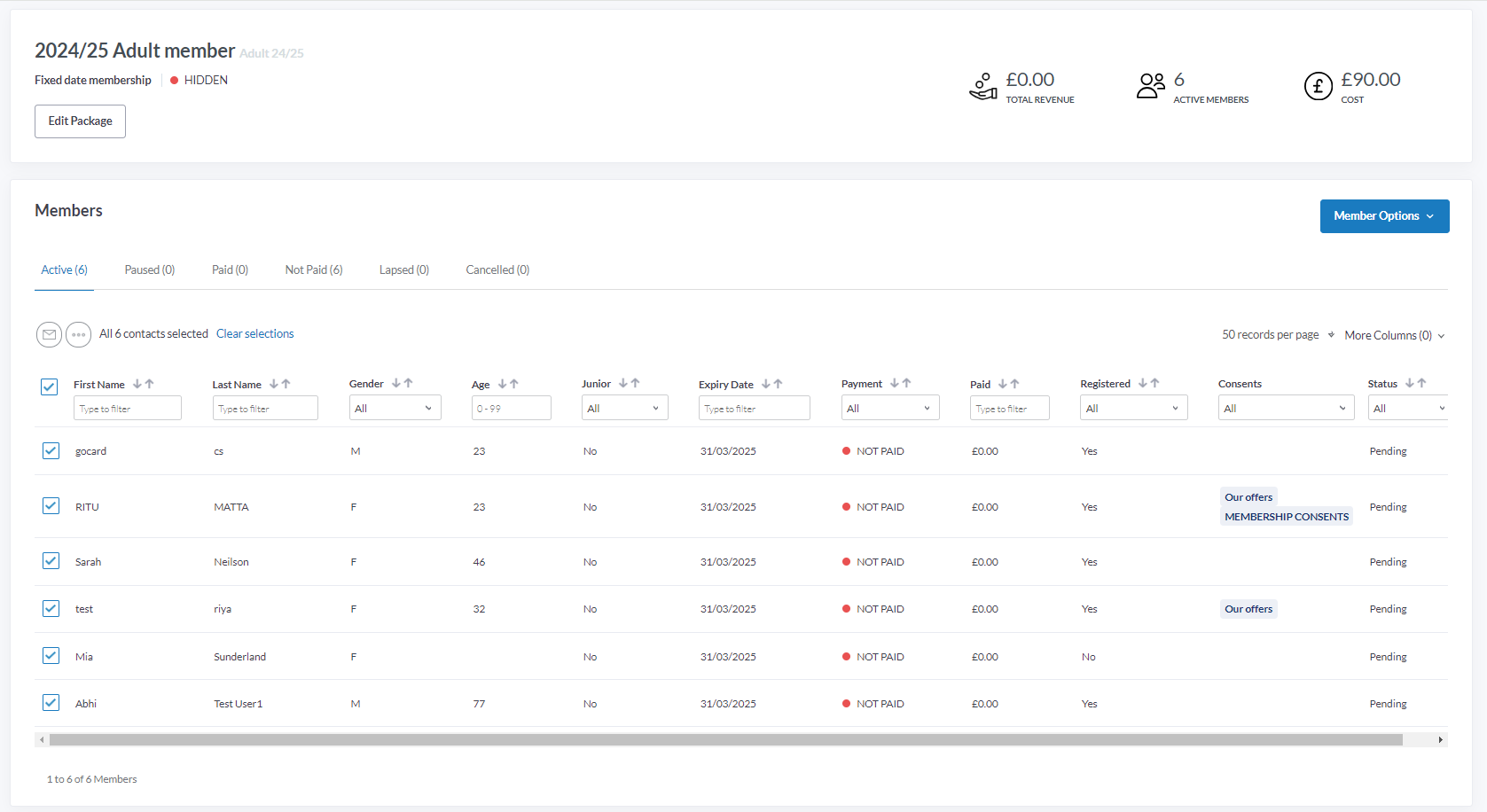Screen dimensions: 1487x812
Task: Click Our offers tag in test riya row
Action: point(1248,609)
